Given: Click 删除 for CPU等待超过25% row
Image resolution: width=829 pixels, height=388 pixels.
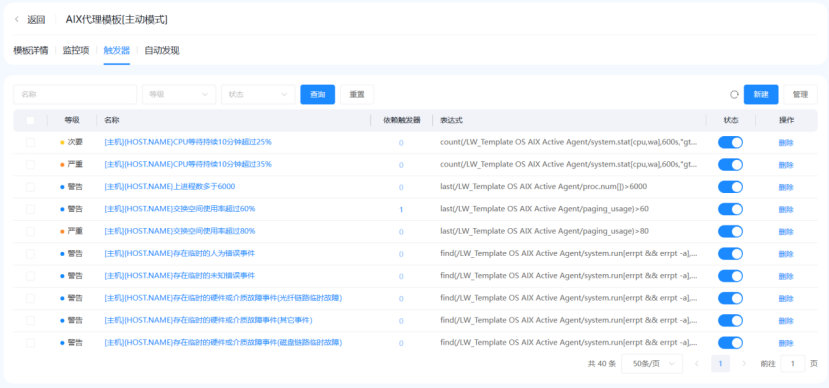Looking at the screenshot, I should click(x=786, y=143).
